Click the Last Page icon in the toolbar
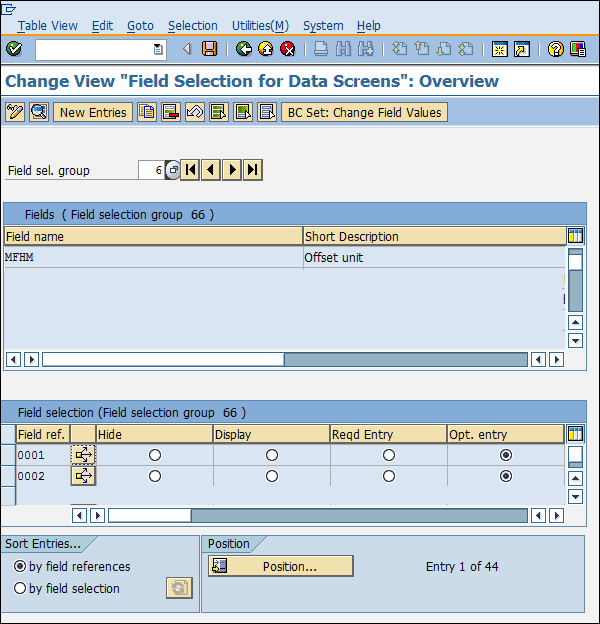 [x=466, y=49]
